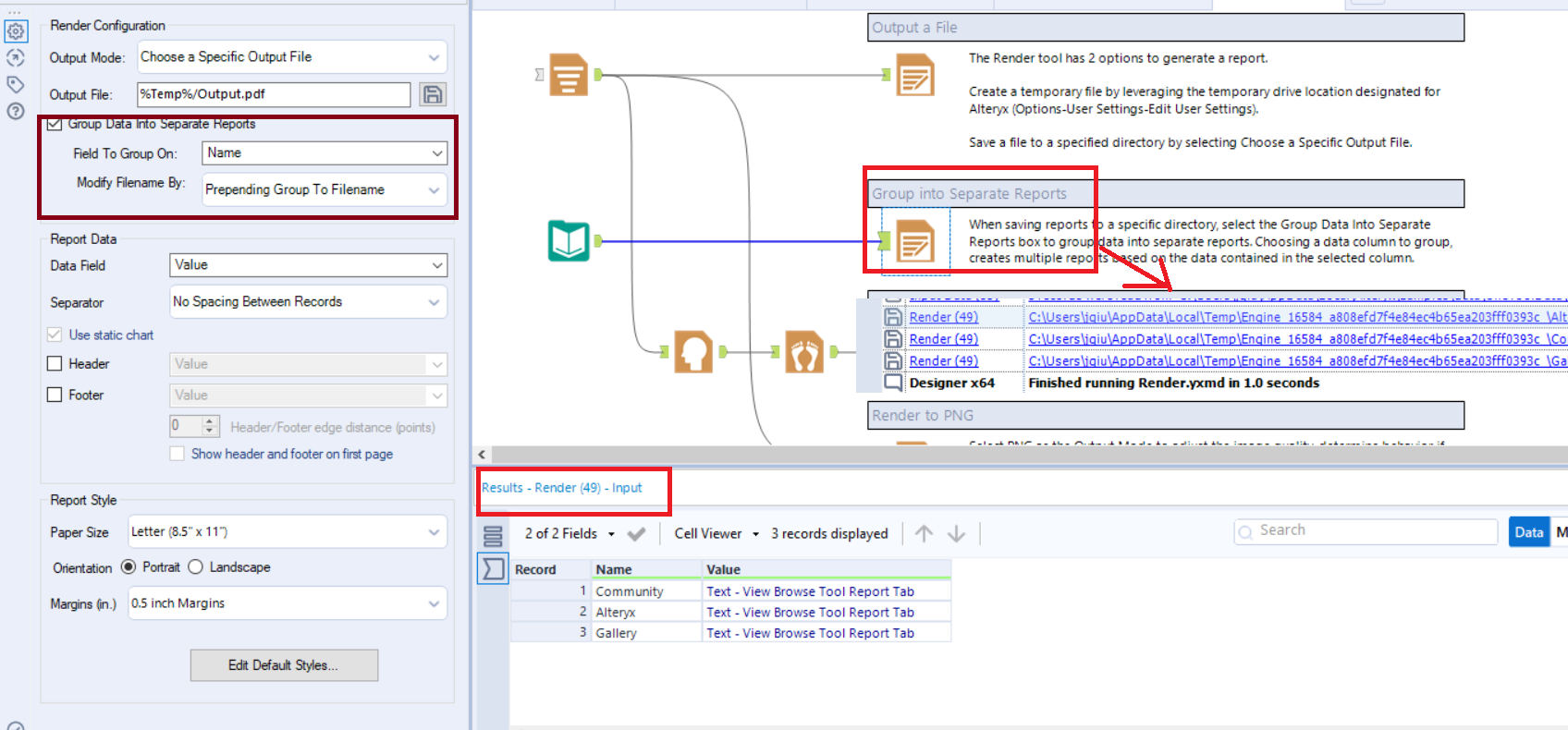Open the Field To Group On dropdown

pos(325,153)
